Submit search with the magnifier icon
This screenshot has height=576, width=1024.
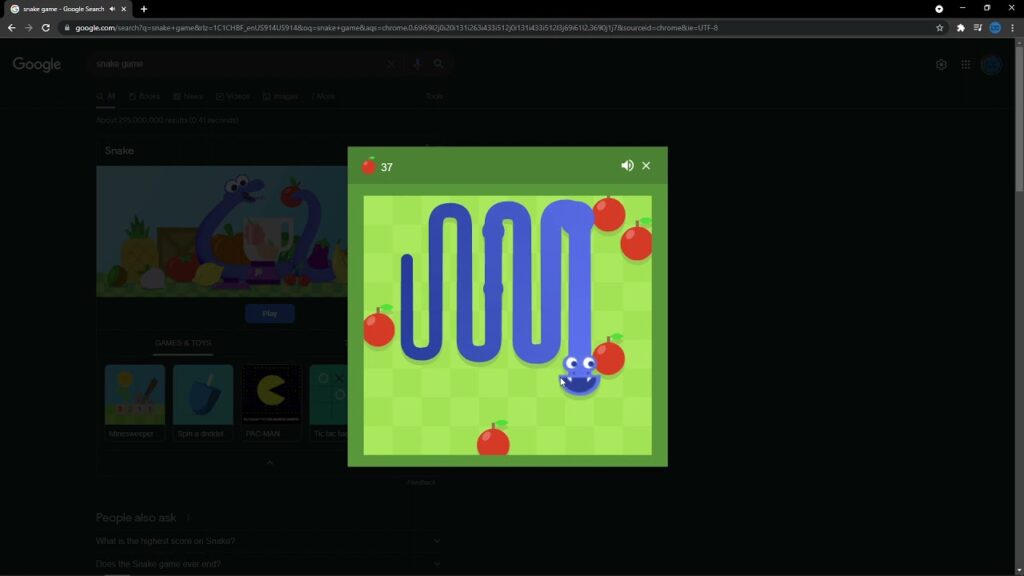click(x=438, y=64)
